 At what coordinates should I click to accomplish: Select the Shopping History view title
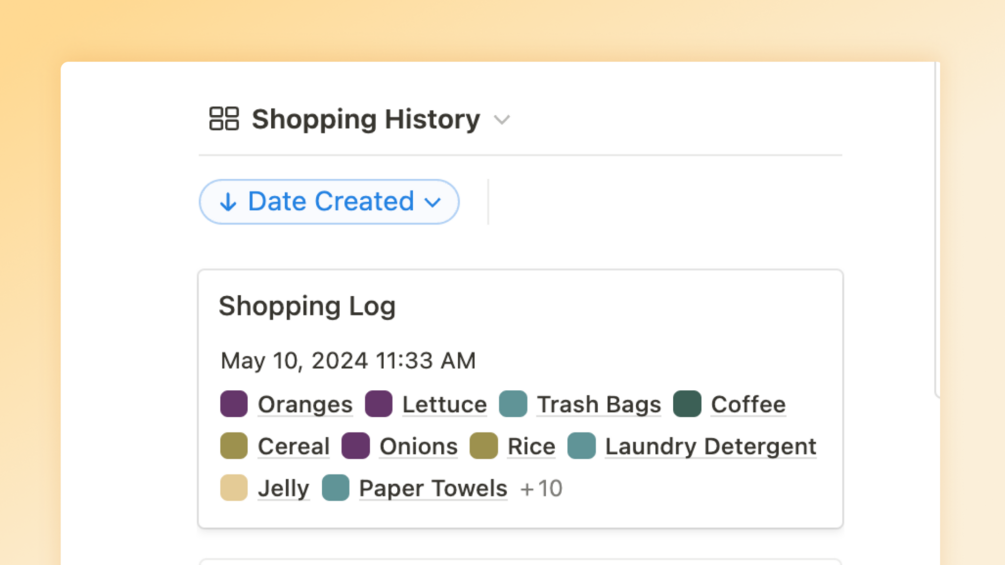[365, 119]
